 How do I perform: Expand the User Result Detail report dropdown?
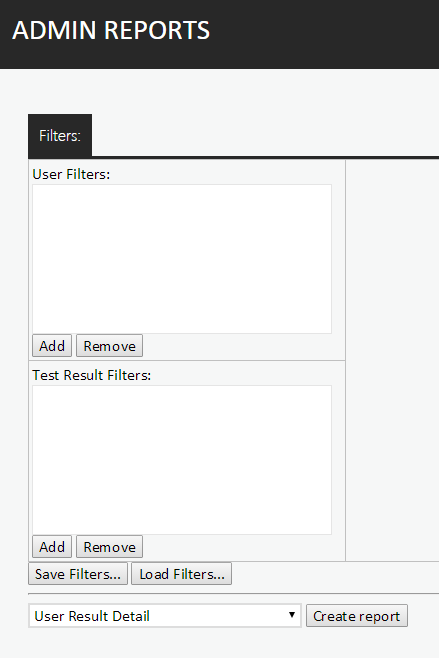[x=165, y=616]
